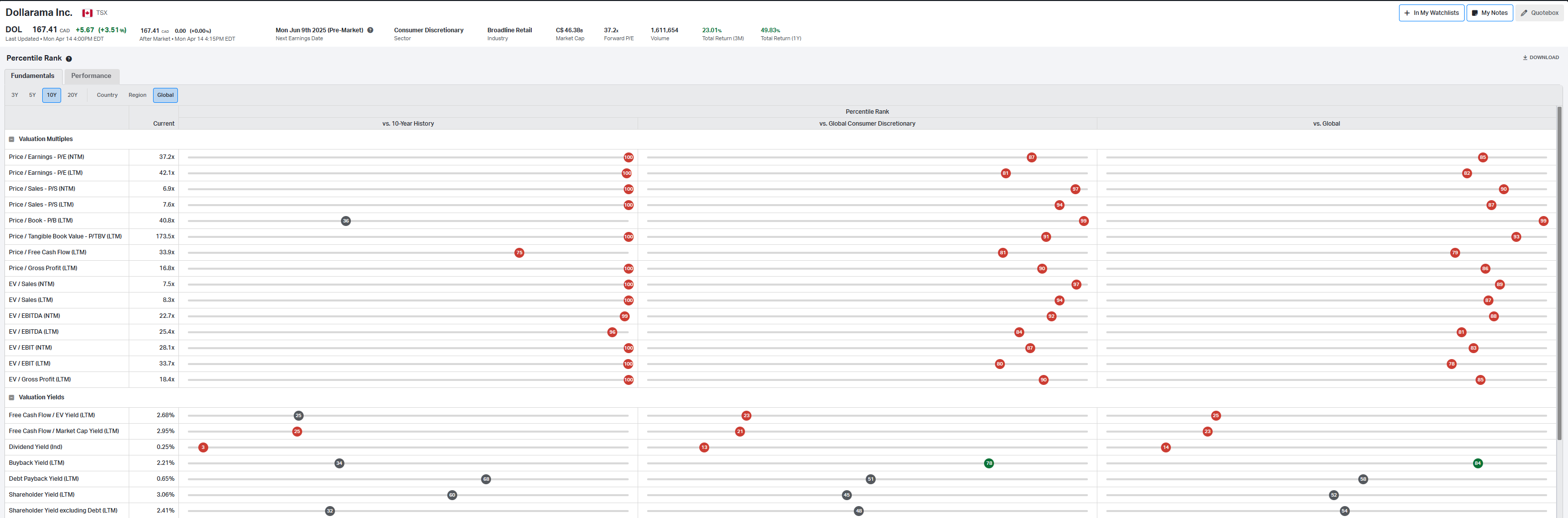Image resolution: width=1568 pixels, height=518 pixels.
Task: Select the 20Y history period
Action: pyautogui.click(x=73, y=95)
